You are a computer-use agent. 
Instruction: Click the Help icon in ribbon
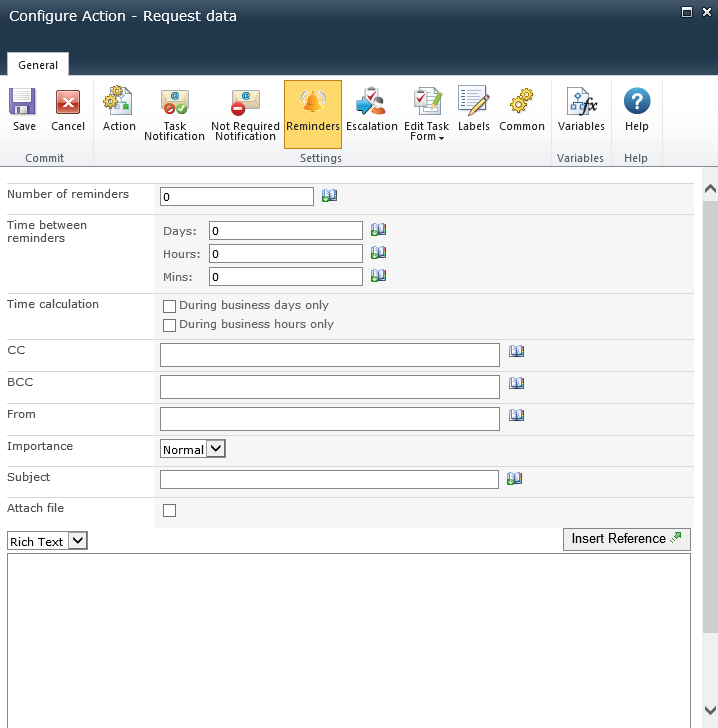[x=636, y=111]
